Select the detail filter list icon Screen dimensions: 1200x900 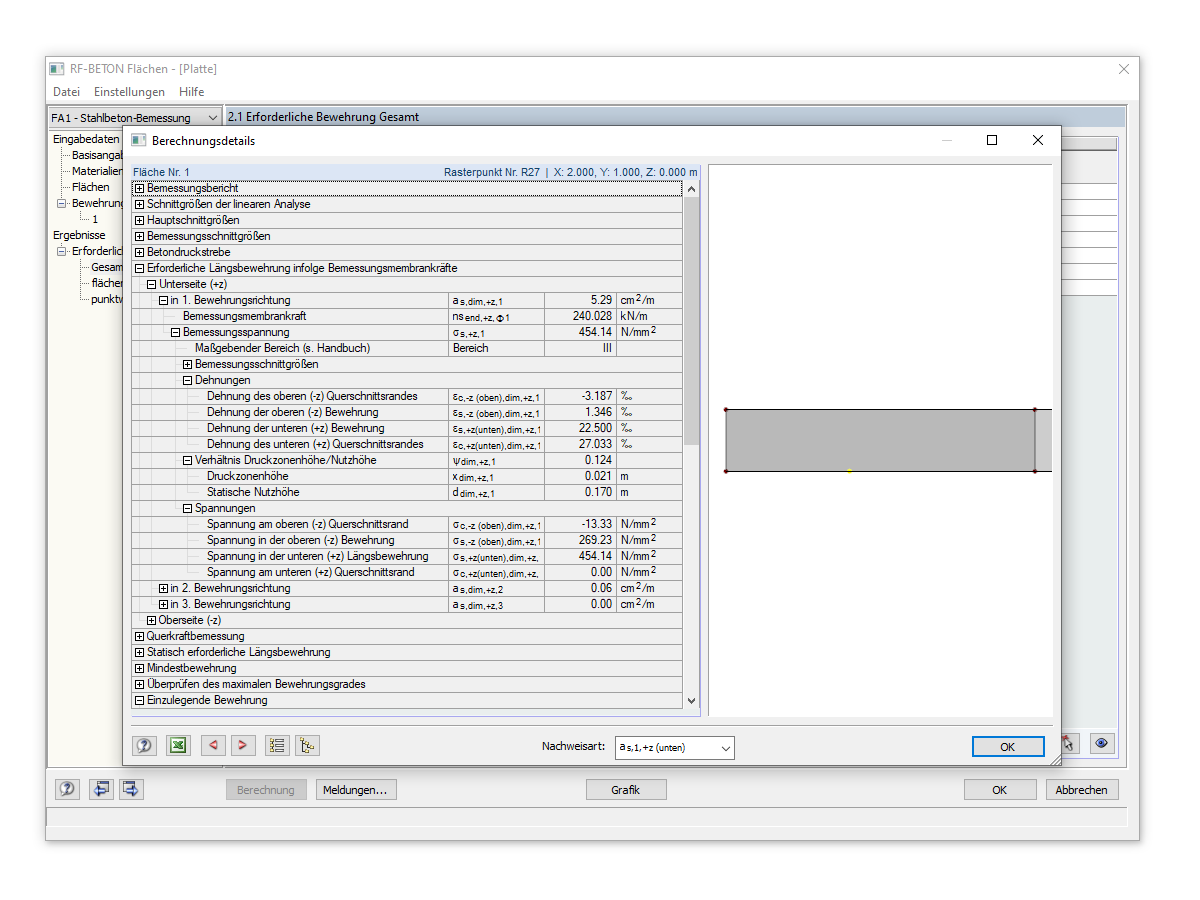click(307, 745)
